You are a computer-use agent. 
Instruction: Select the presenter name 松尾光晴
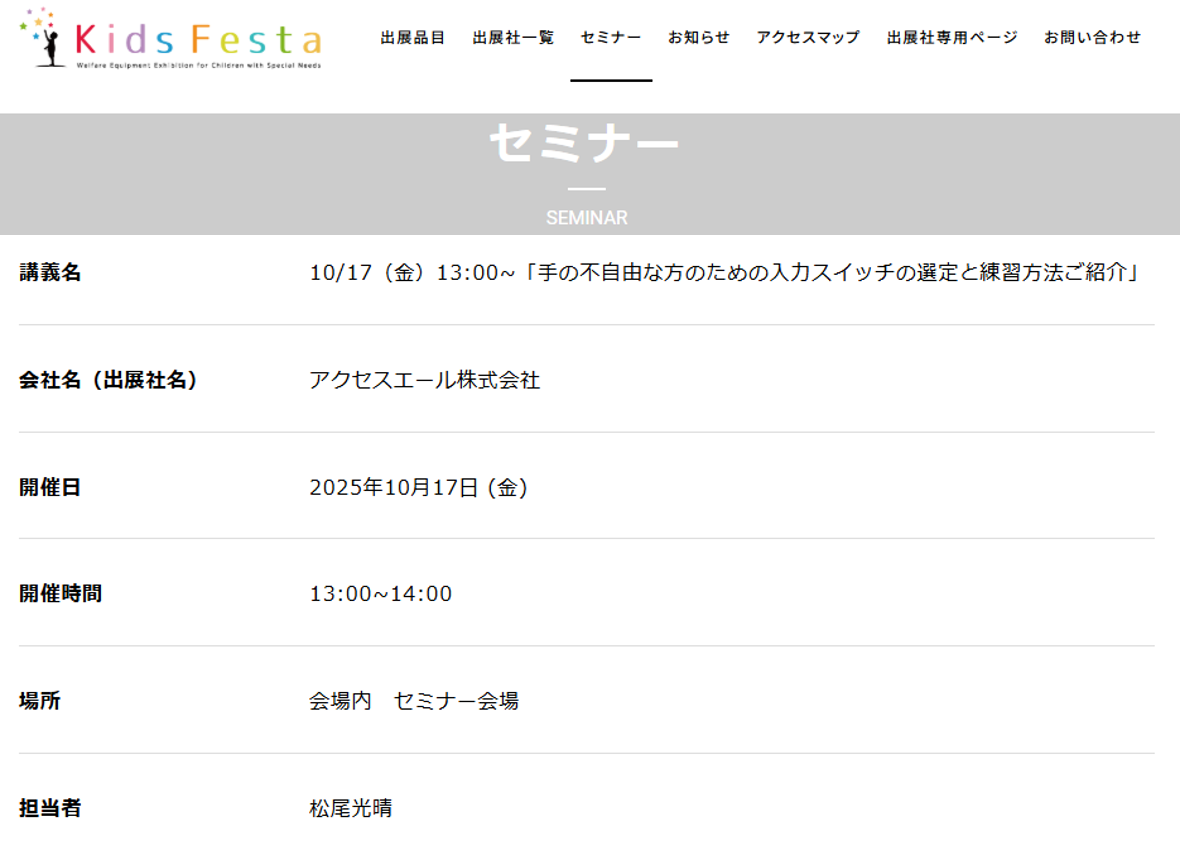pos(351,808)
